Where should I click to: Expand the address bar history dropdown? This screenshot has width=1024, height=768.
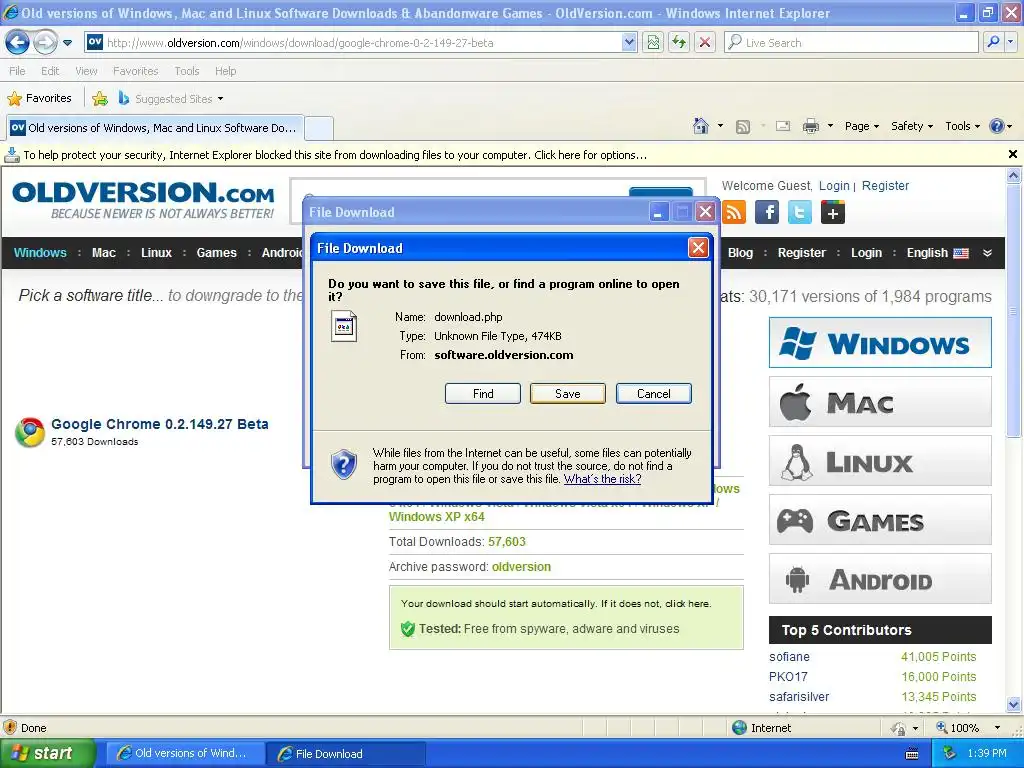[x=629, y=43]
